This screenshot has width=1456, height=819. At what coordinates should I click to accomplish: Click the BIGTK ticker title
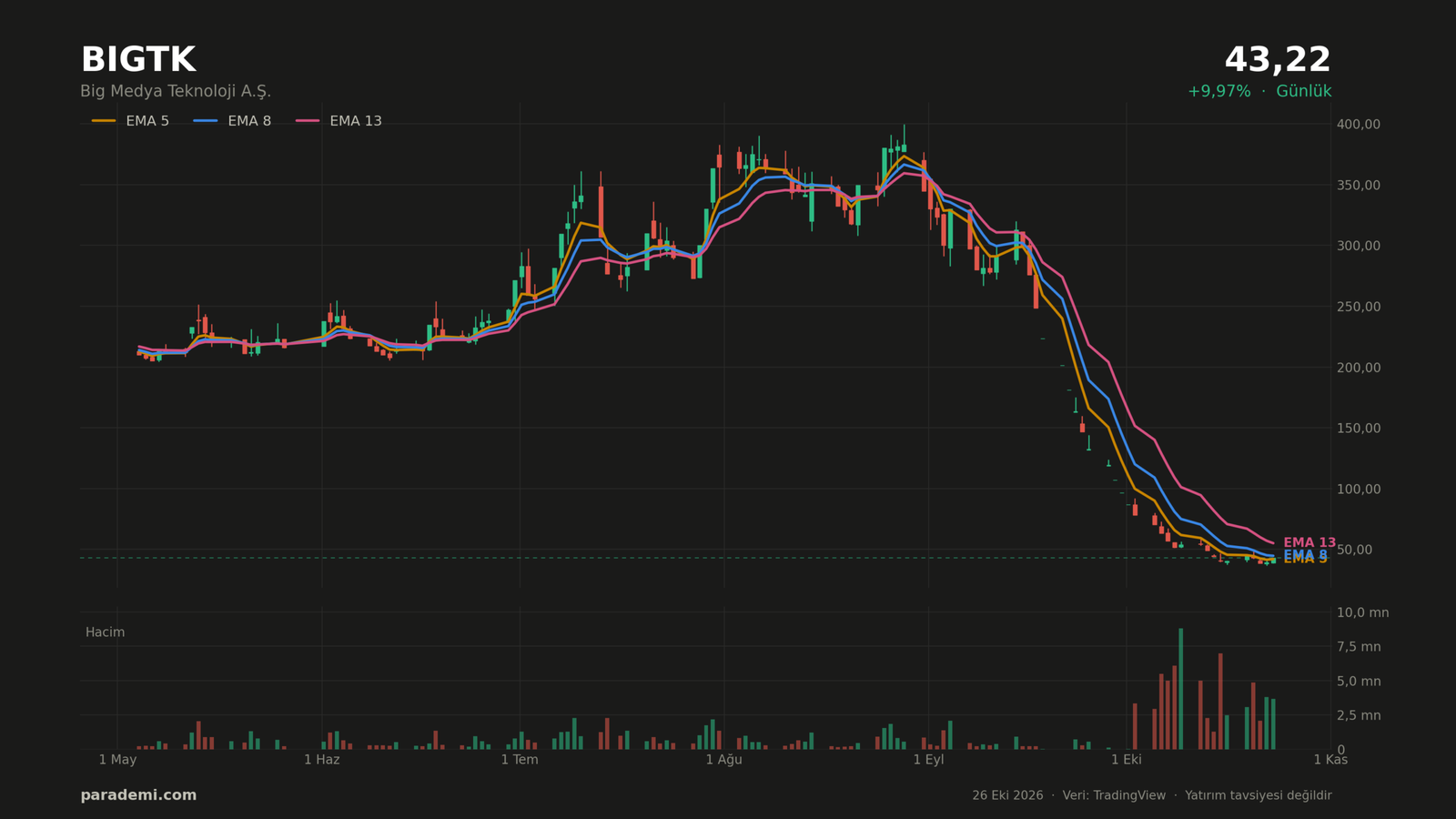(x=138, y=61)
